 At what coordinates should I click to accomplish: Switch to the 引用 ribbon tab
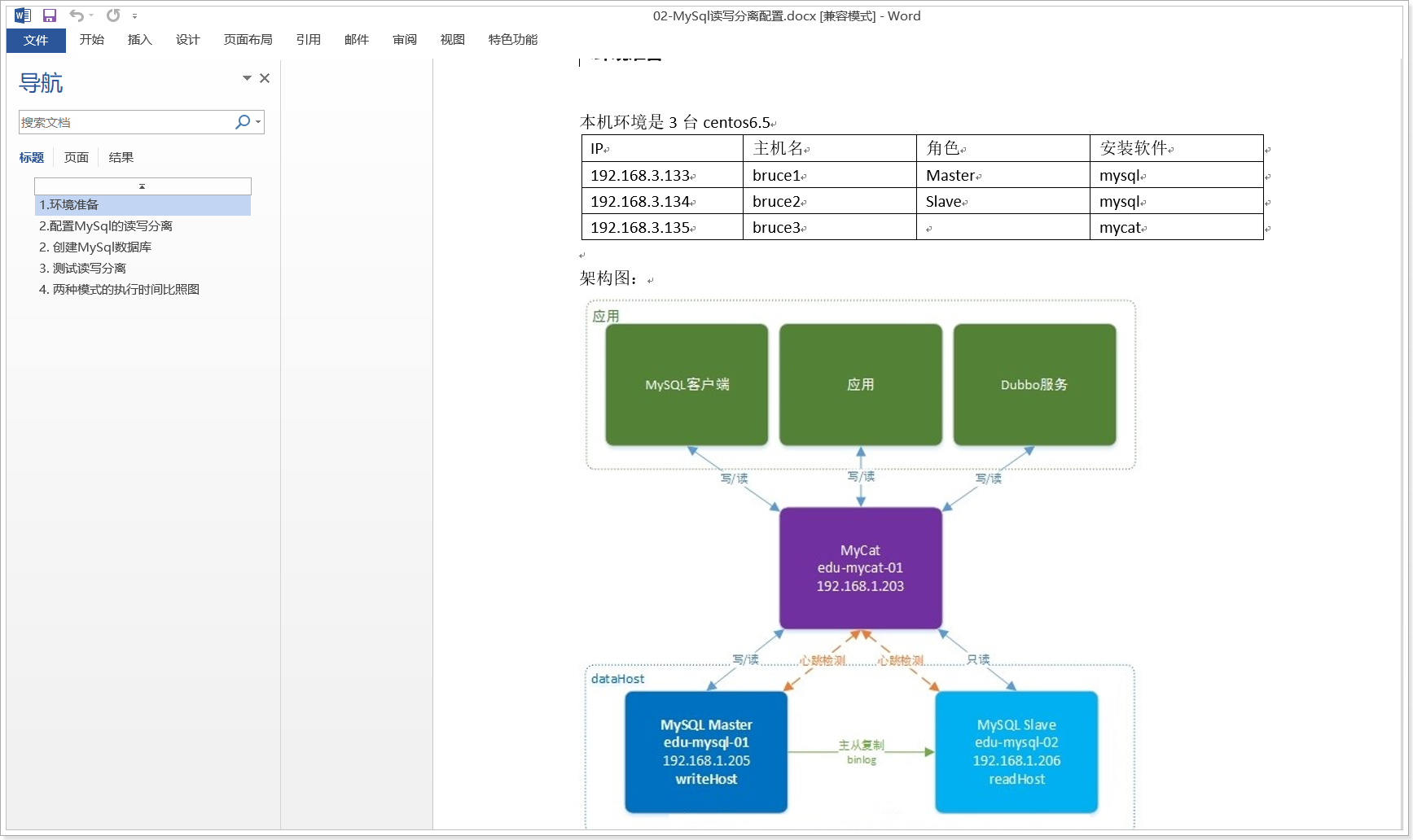(308, 40)
